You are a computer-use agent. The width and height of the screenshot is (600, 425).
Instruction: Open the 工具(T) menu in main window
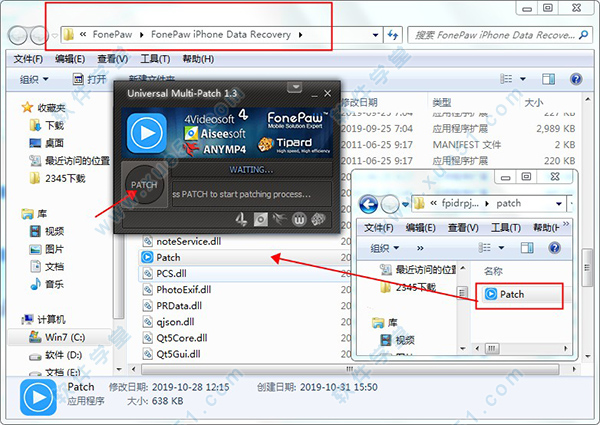pyautogui.click(x=155, y=59)
